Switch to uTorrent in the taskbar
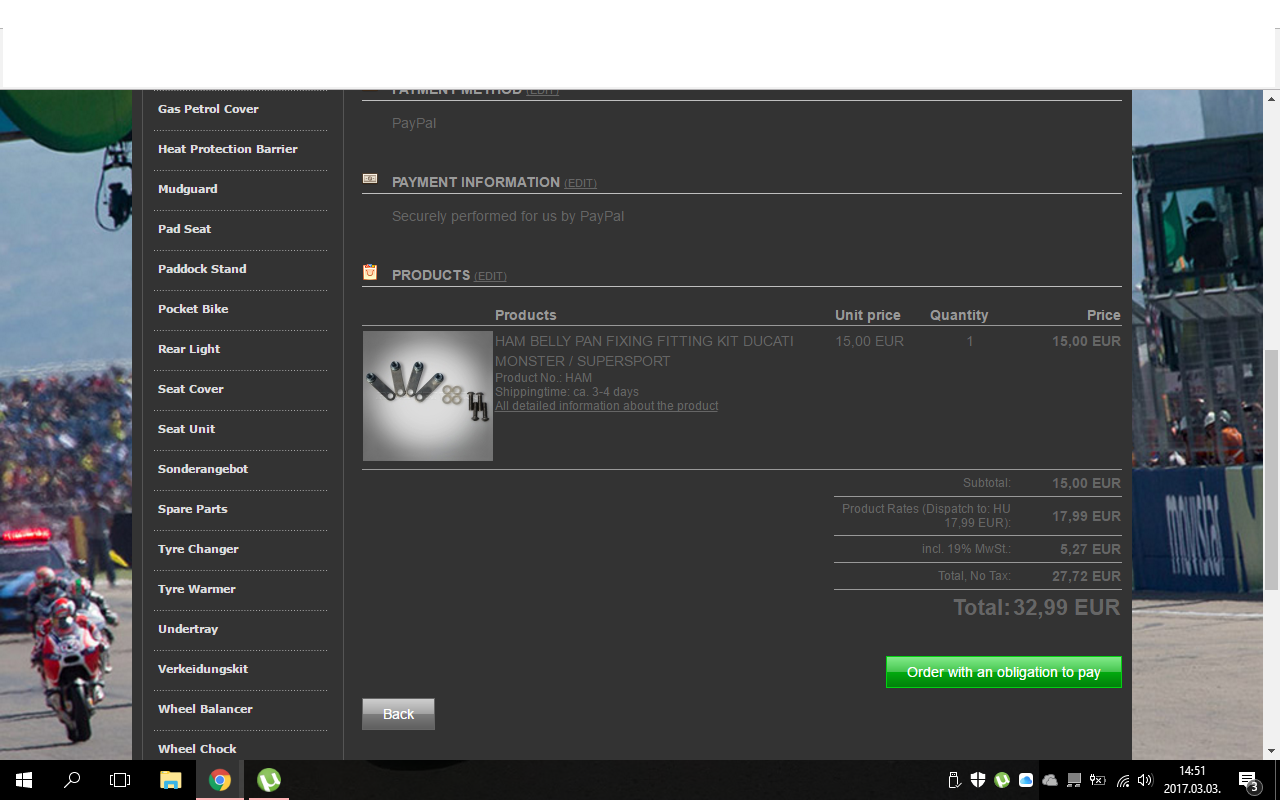 coord(268,780)
